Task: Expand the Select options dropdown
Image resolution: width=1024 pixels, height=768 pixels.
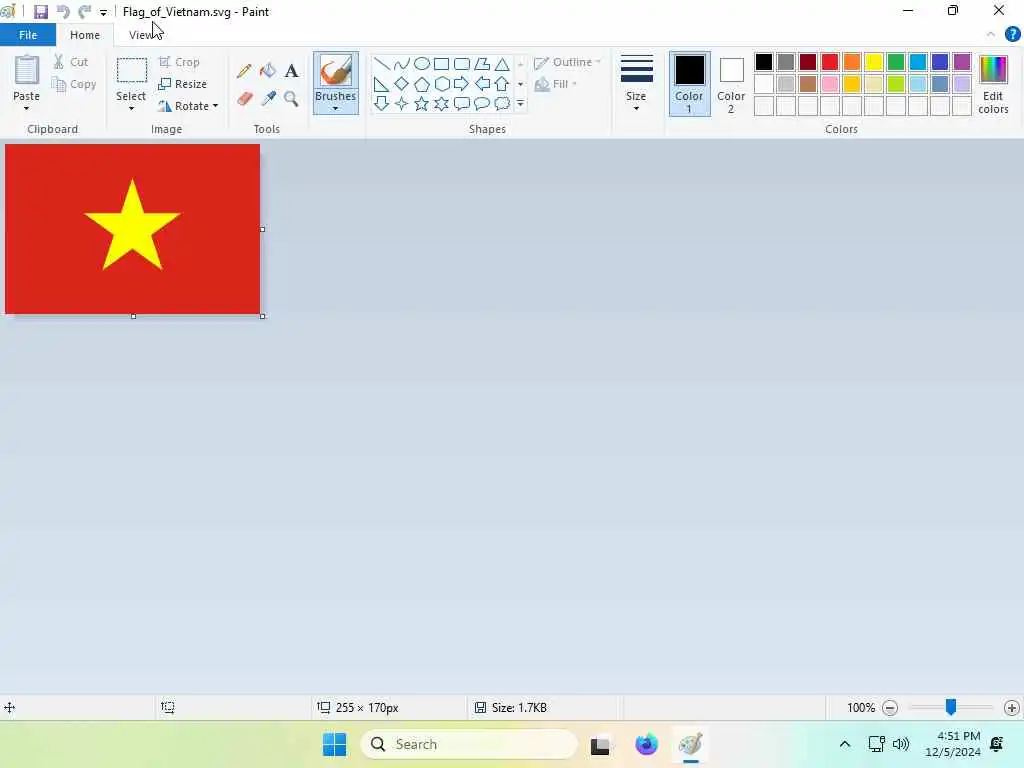Action: tap(131, 108)
